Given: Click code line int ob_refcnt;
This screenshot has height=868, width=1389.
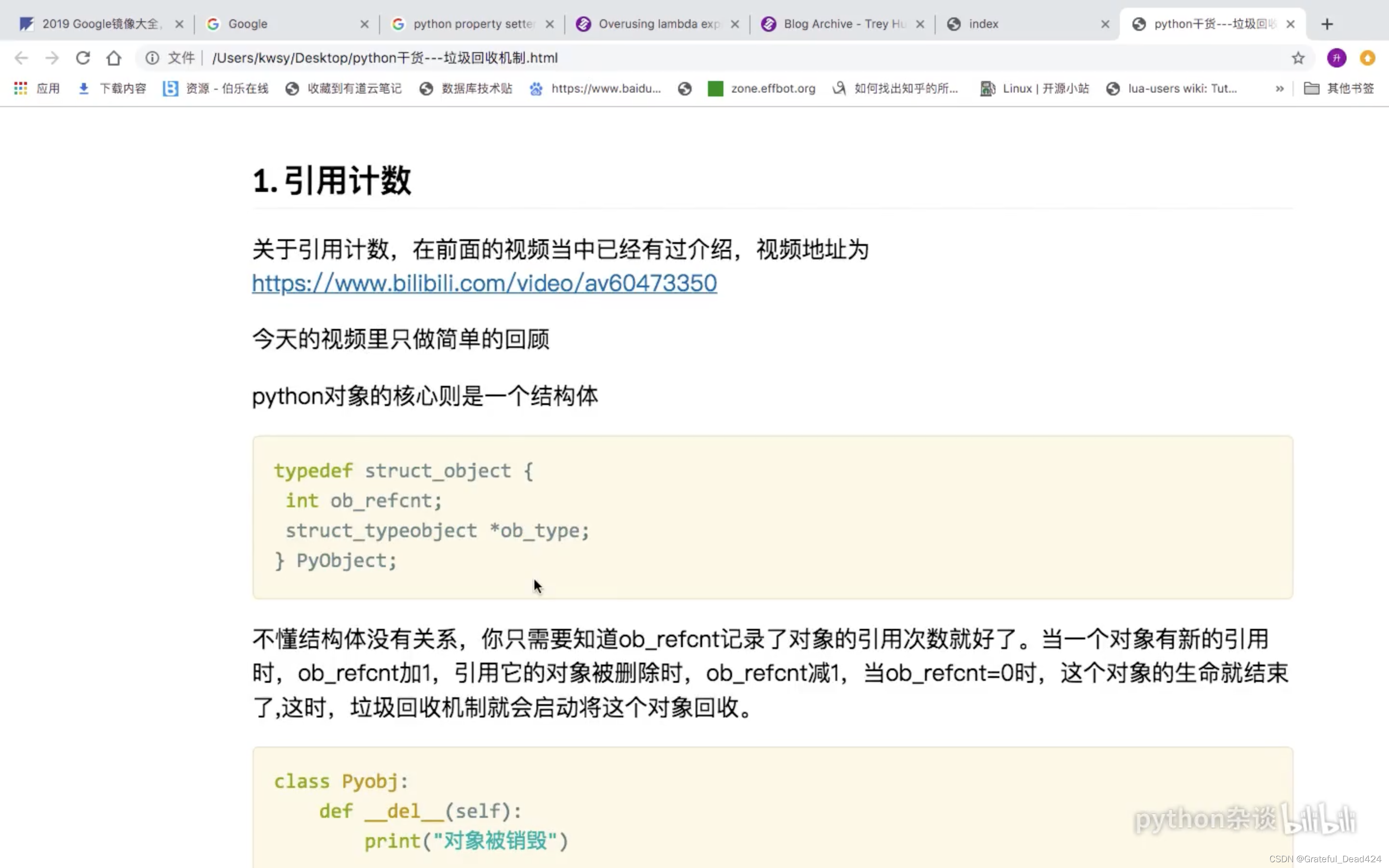Looking at the screenshot, I should 364,501.
